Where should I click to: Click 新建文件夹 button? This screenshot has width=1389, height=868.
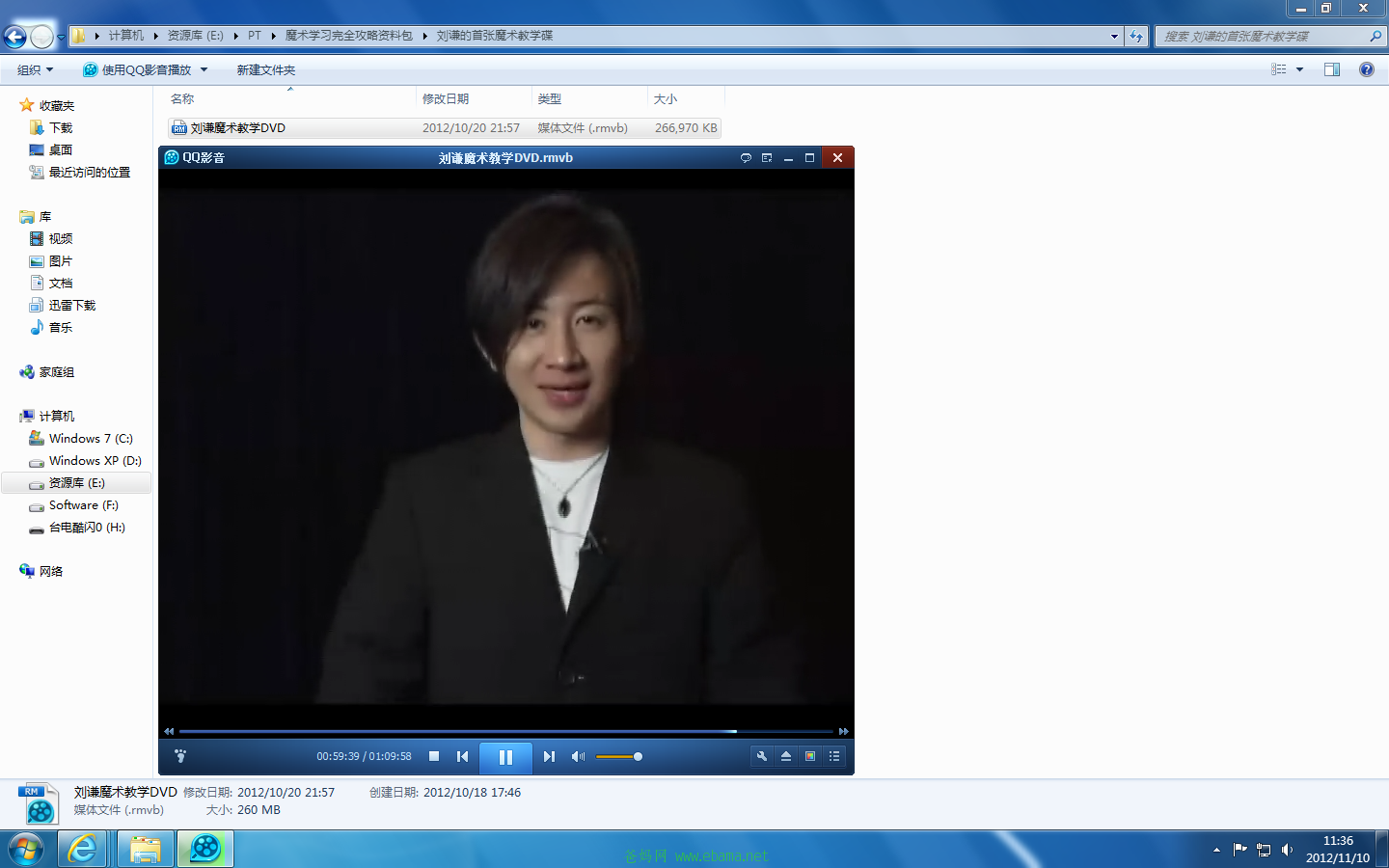tap(266, 69)
